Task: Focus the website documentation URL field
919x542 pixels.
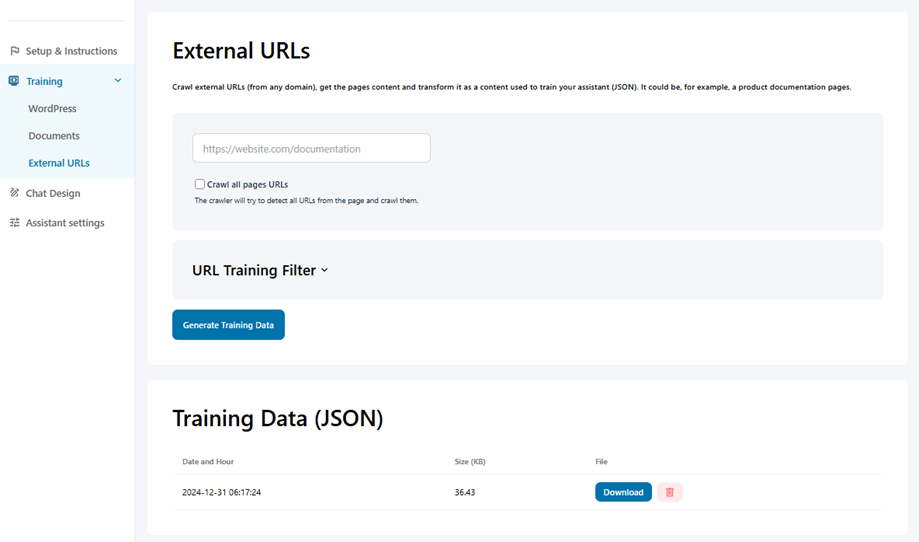Action: tap(311, 149)
